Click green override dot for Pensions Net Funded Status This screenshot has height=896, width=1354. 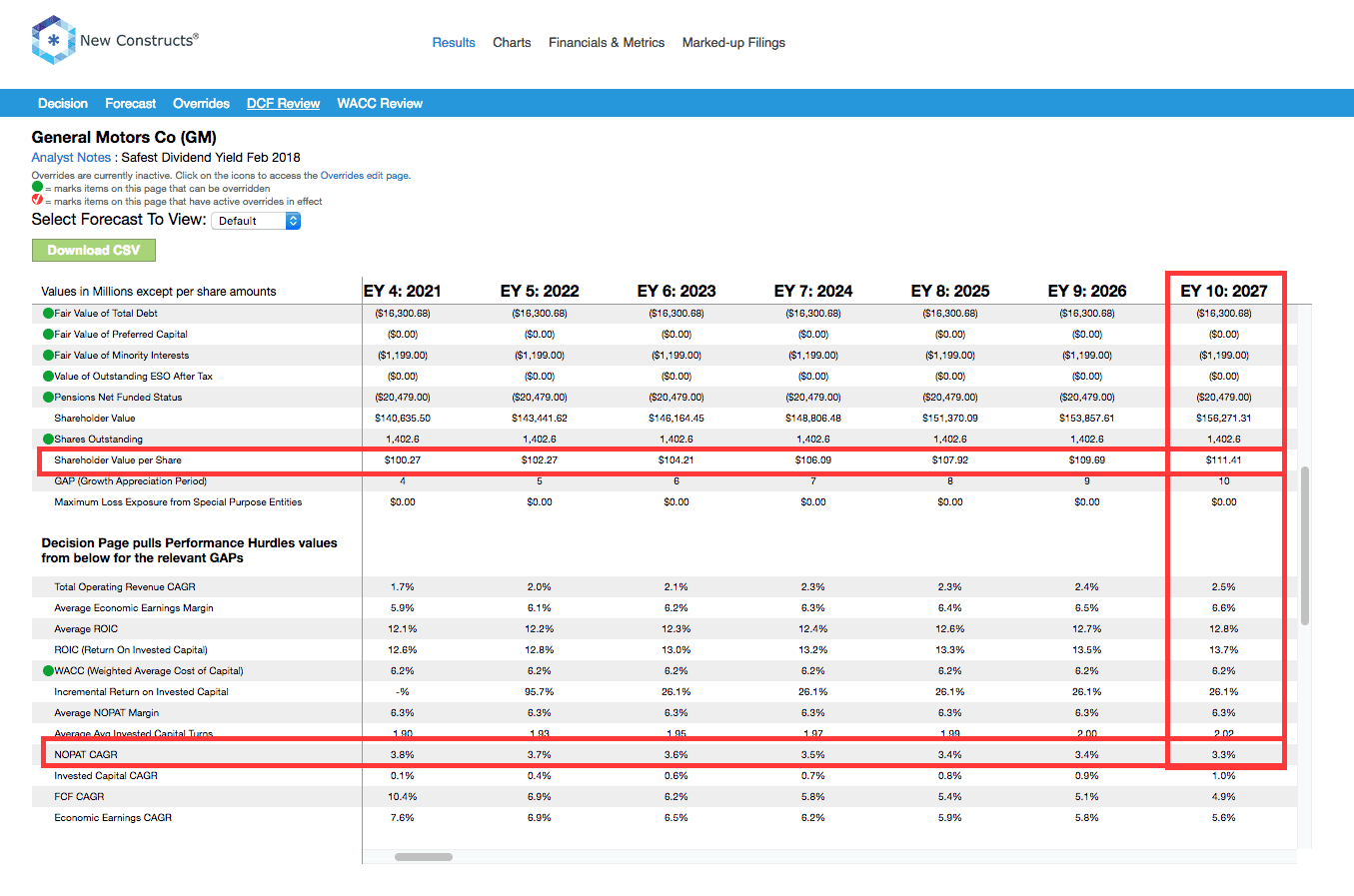[x=48, y=398]
